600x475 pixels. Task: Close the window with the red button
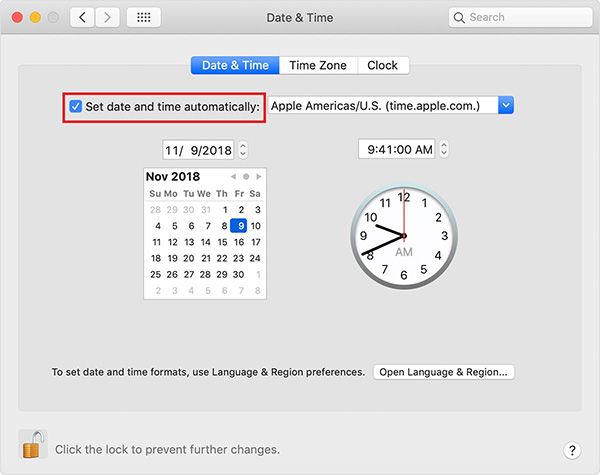[17, 17]
